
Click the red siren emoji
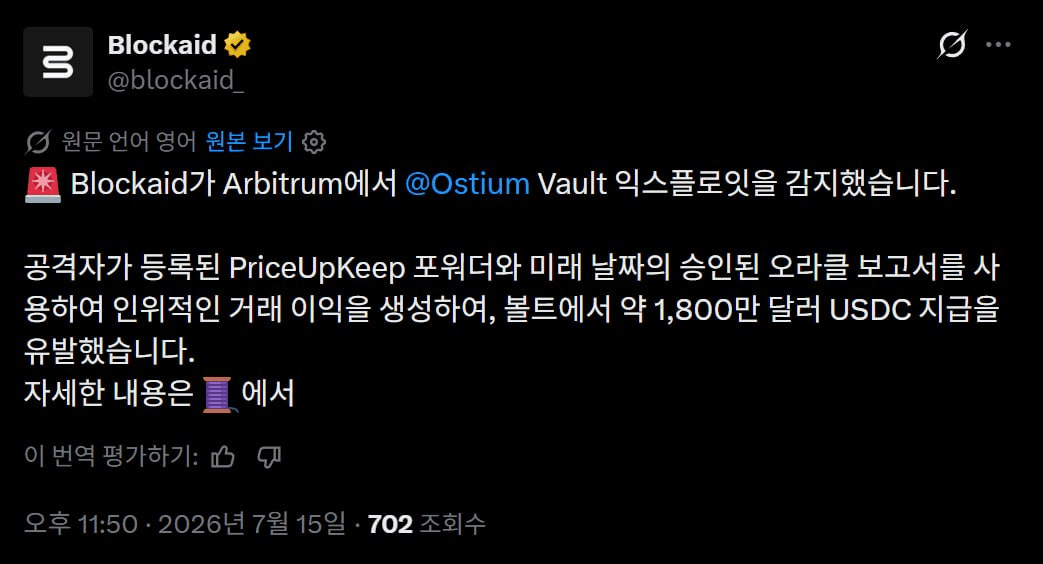[x=43, y=184]
